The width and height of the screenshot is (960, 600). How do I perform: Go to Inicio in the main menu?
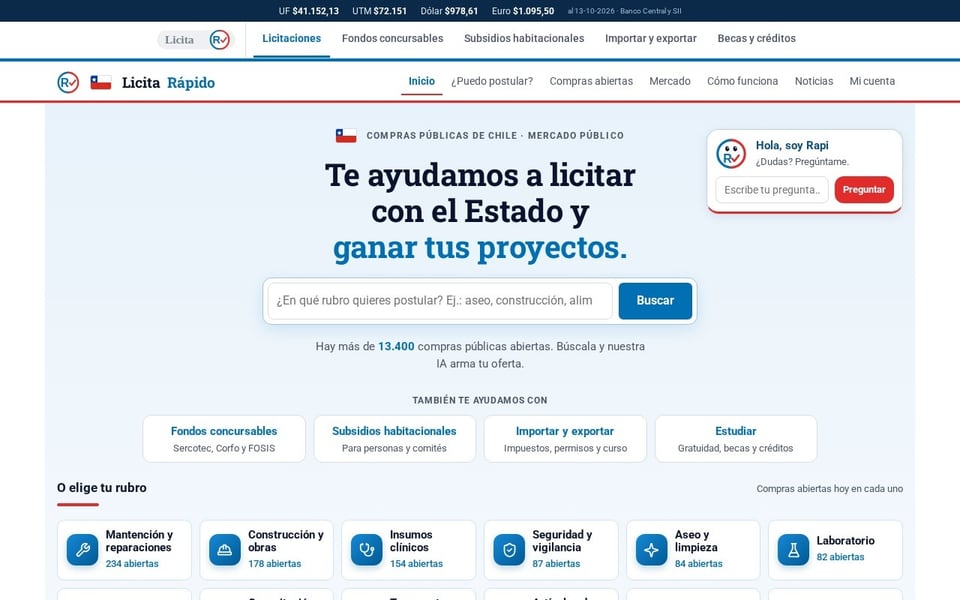(422, 81)
